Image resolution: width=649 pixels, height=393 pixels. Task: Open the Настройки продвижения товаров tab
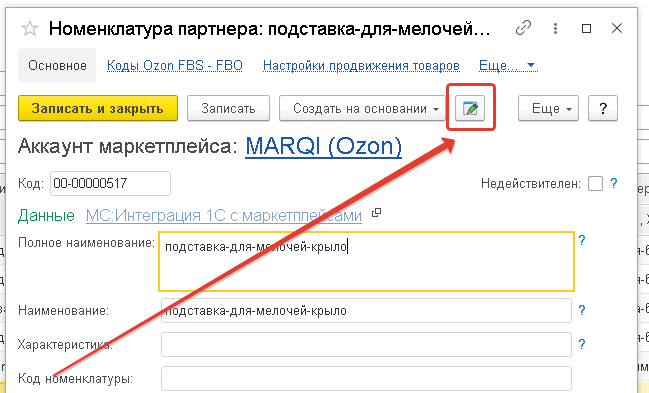pos(361,65)
